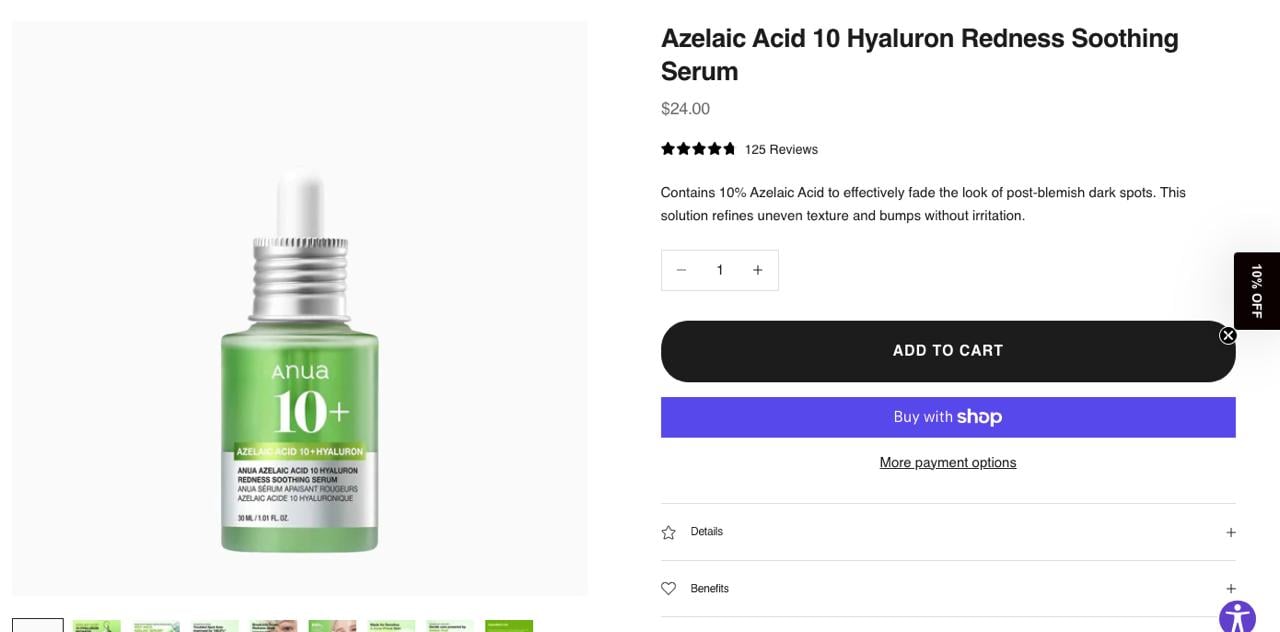Expand Details using its plus sign
The image size is (1280, 632).
pos(1231,533)
